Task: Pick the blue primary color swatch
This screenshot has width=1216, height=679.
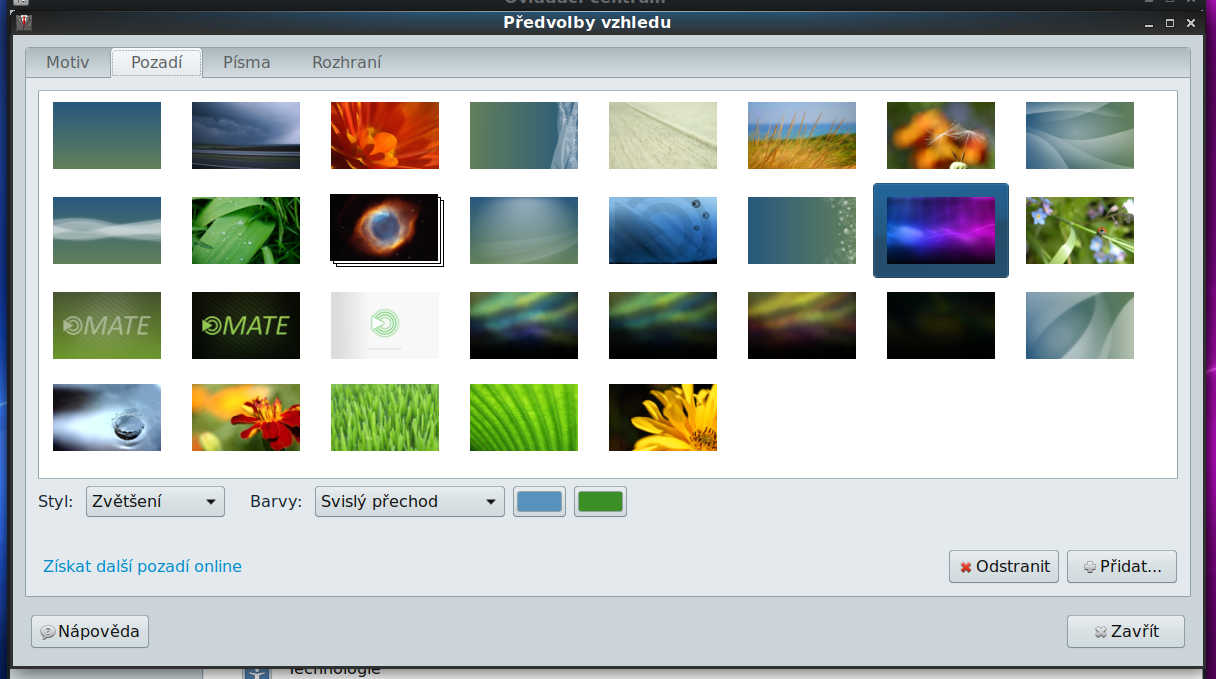Action: 540,501
